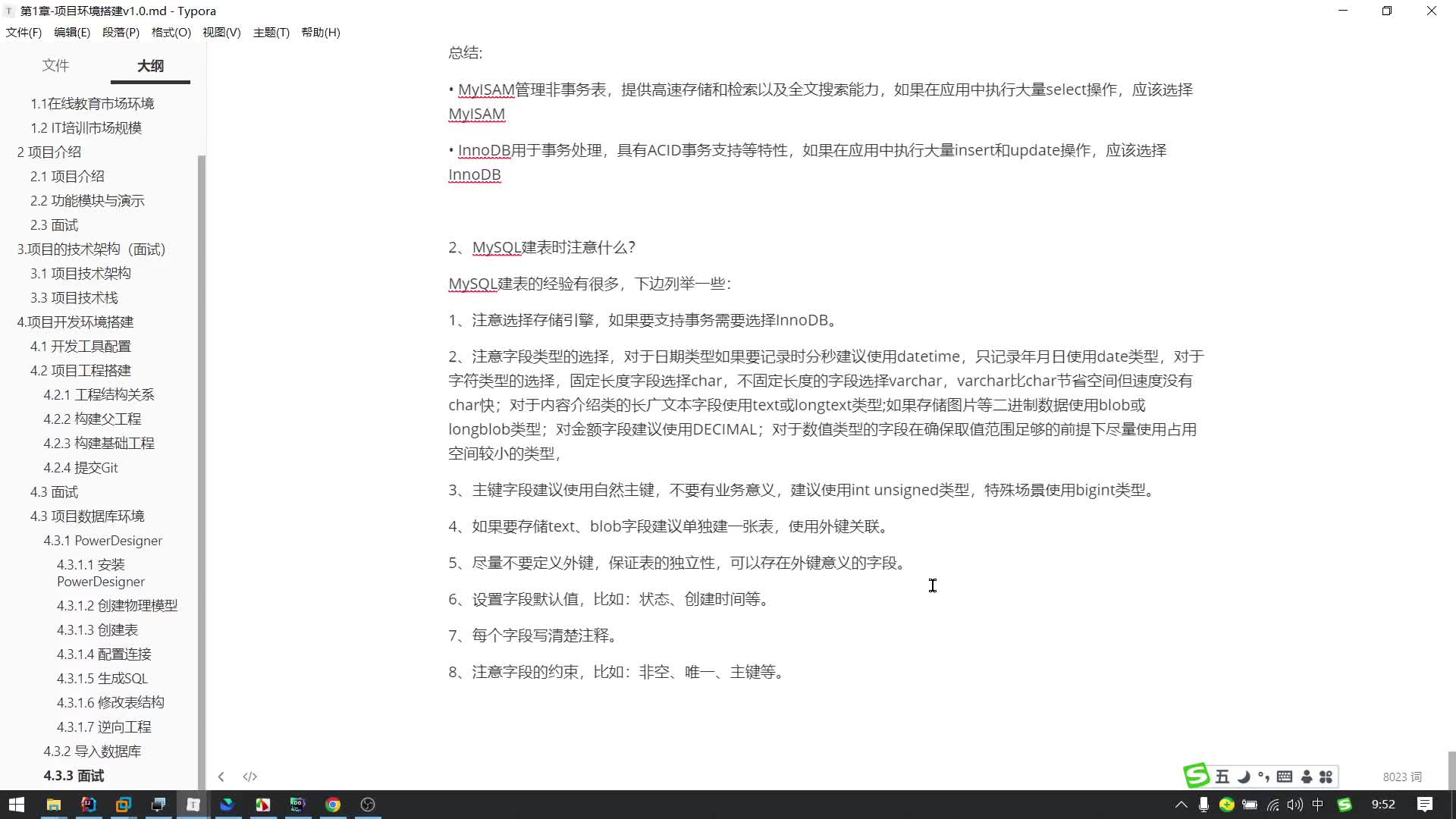Go to heading 4.项目开发环境搭建
The height and width of the screenshot is (819, 1456).
point(75,322)
